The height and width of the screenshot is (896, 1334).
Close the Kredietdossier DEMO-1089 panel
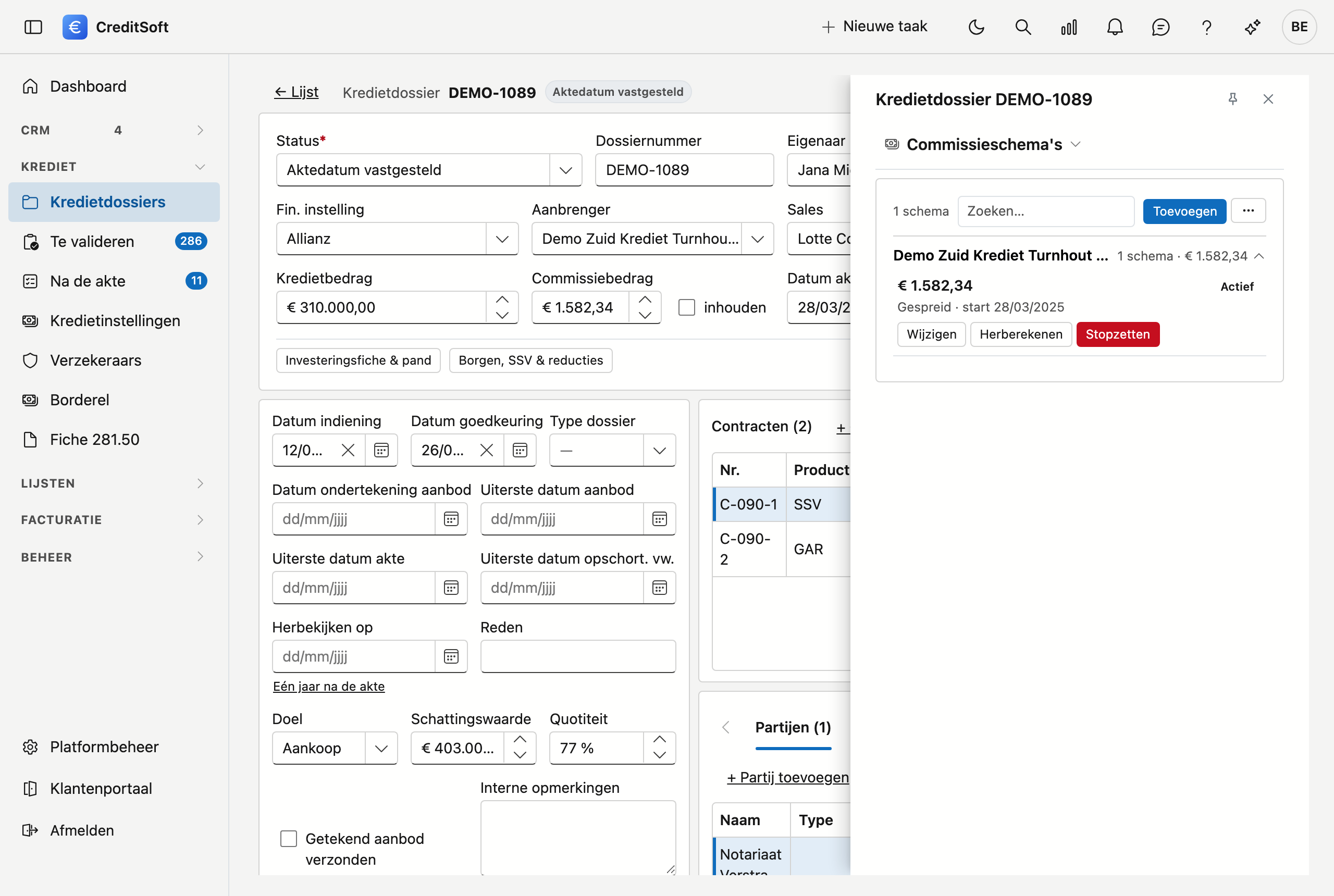tap(1268, 99)
